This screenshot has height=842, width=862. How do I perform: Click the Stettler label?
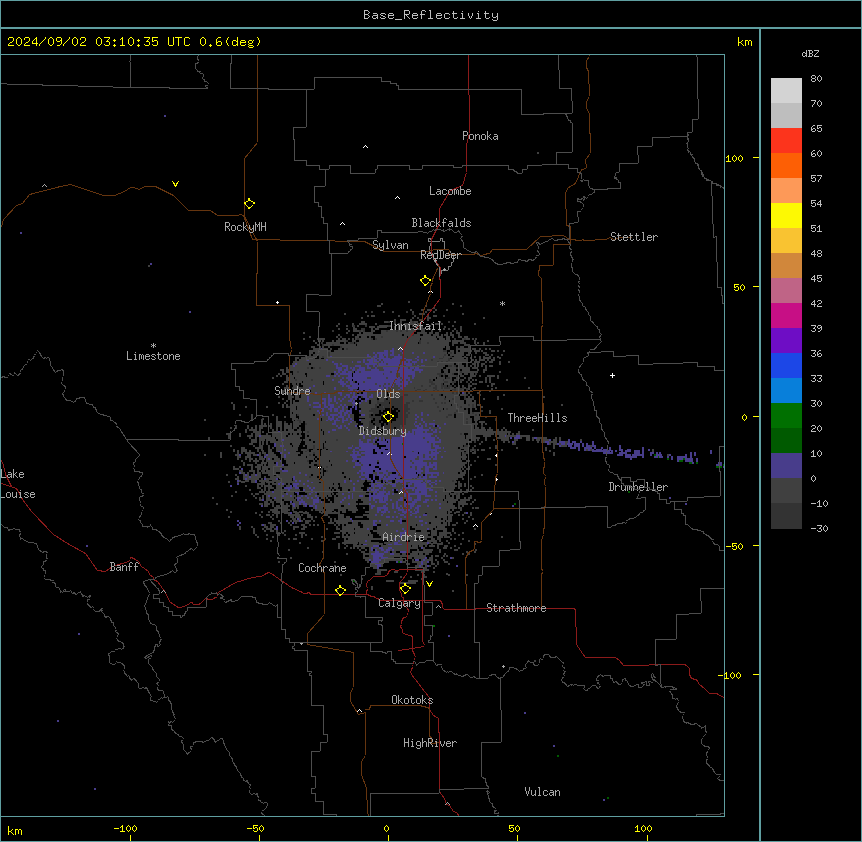[634, 237]
